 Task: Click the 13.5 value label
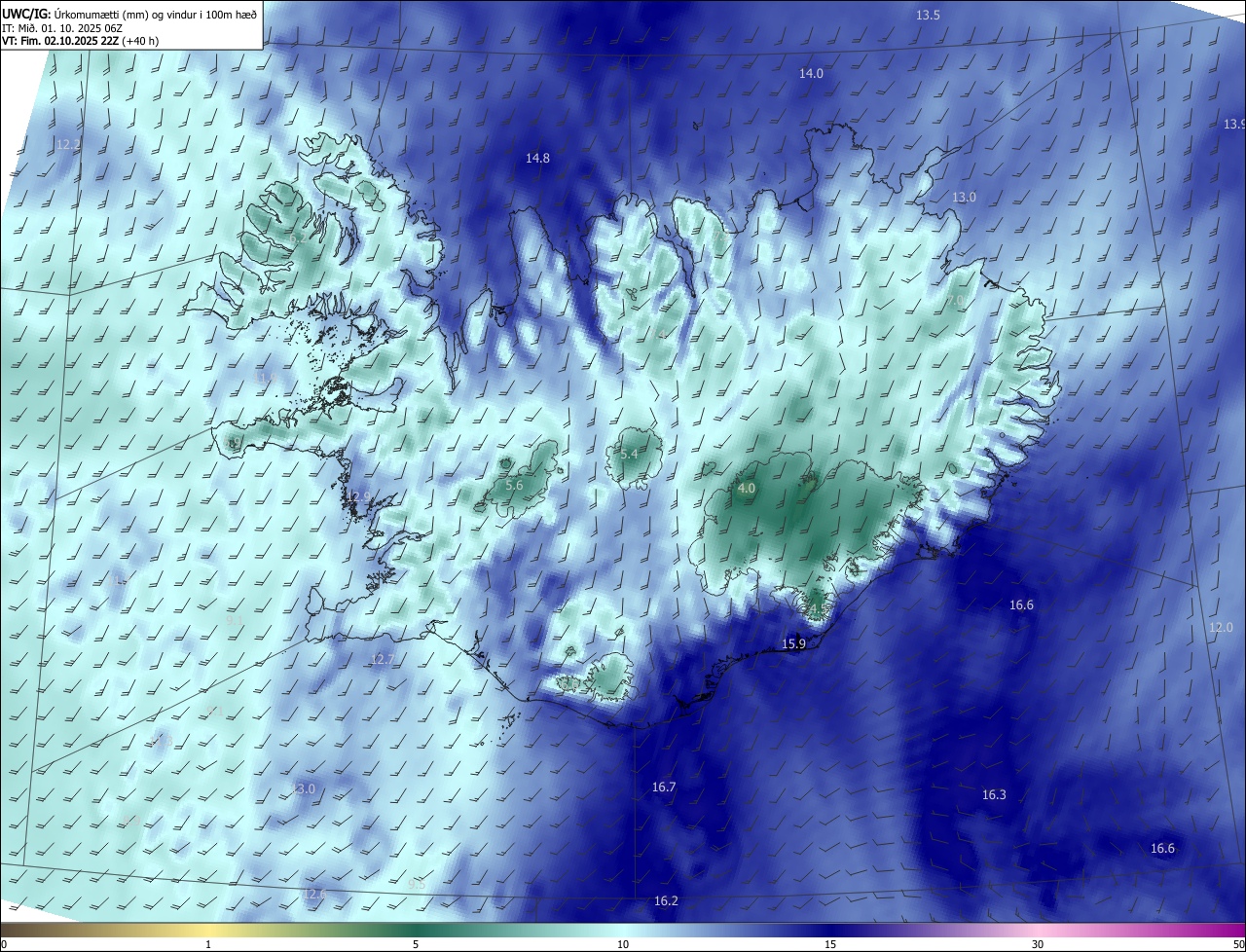(x=929, y=15)
